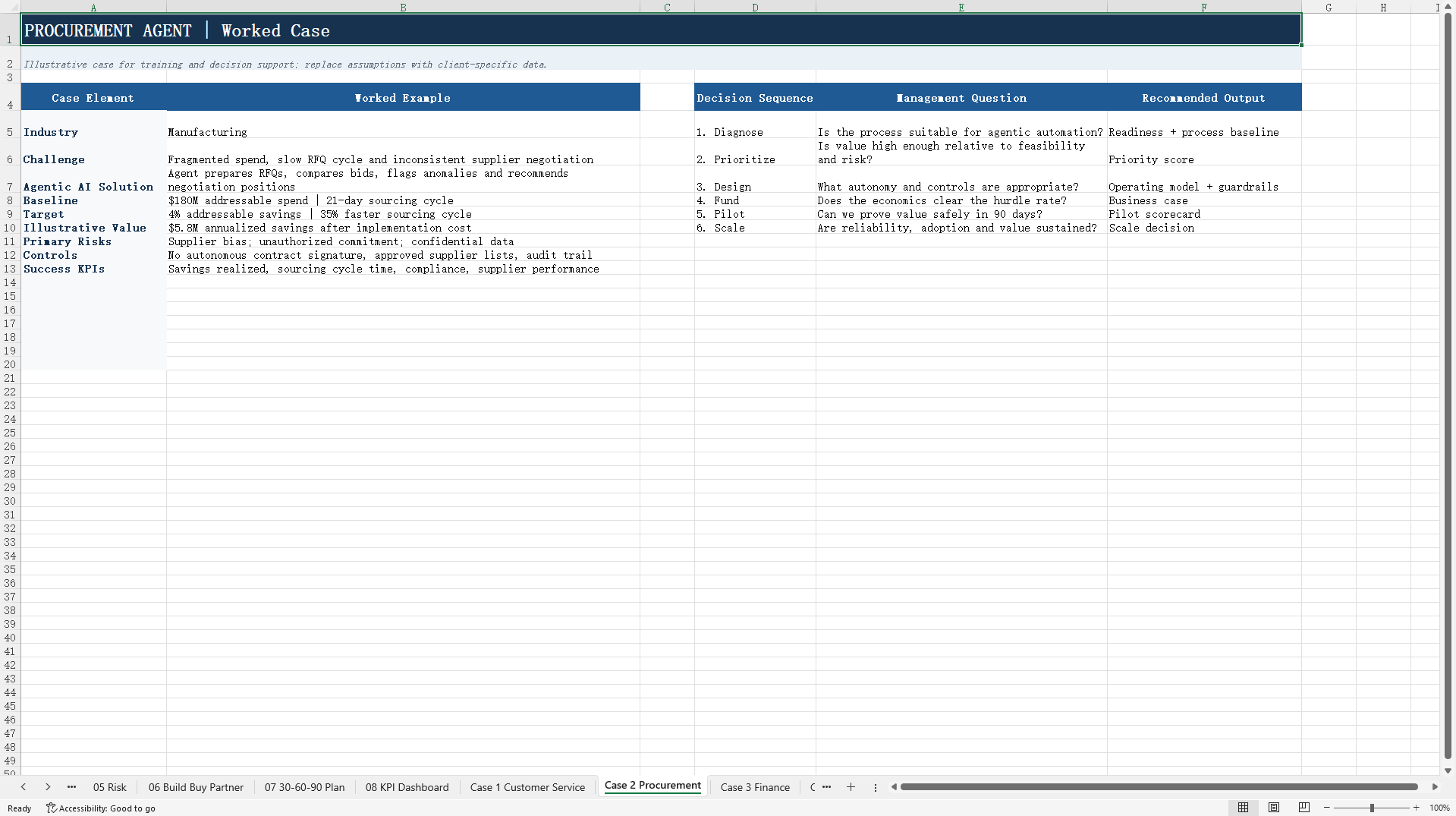Select the 'Case Element' header cell
The width and height of the screenshot is (1456, 816).
pos(93,97)
